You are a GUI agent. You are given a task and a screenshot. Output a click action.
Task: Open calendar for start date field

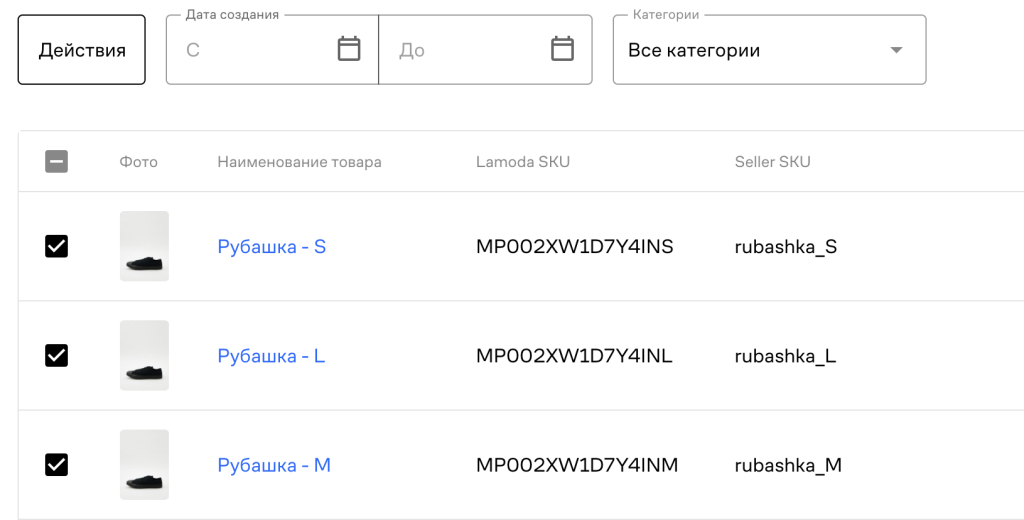[x=349, y=49]
